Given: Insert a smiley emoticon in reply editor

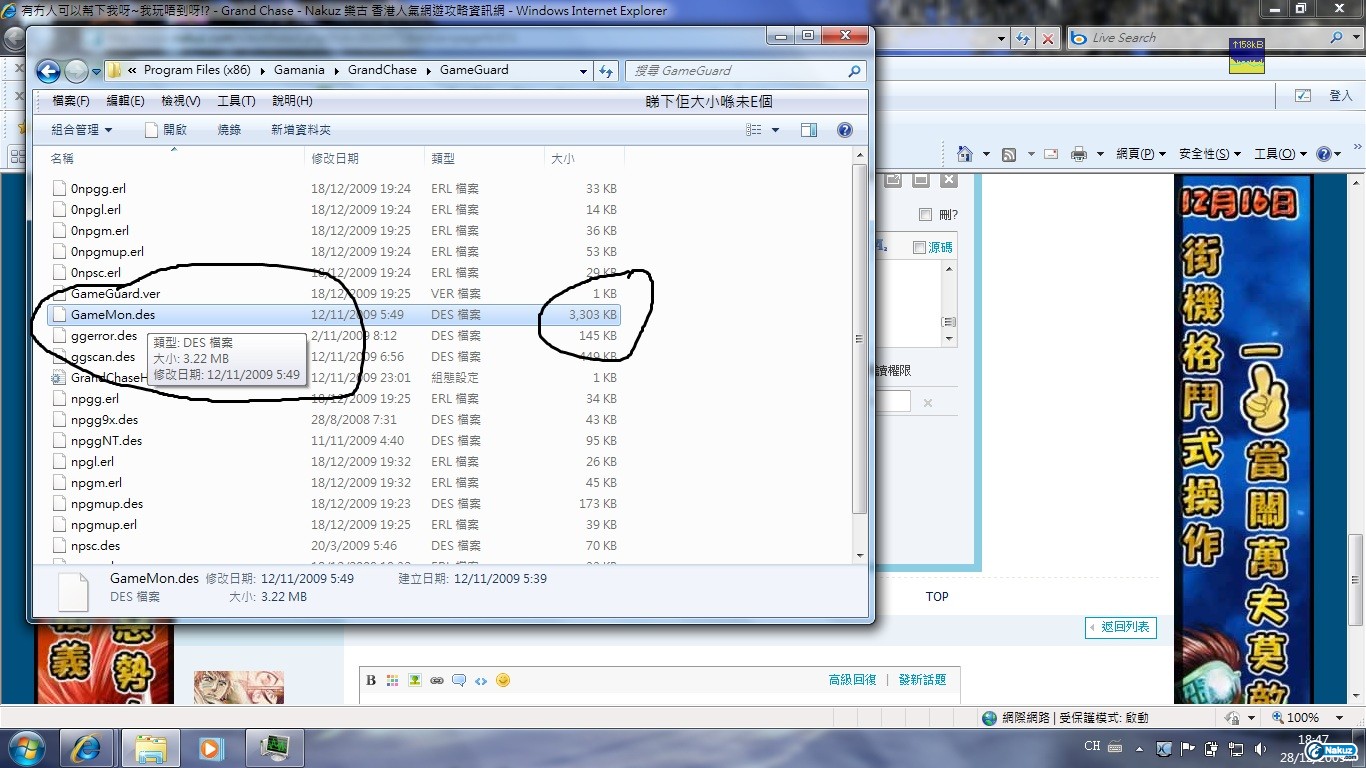Looking at the screenshot, I should [x=503, y=680].
